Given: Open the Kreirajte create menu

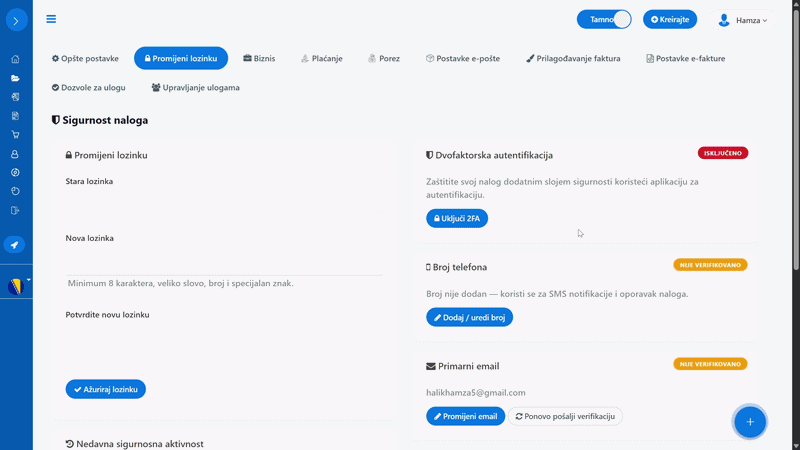Looking at the screenshot, I should (670, 19).
